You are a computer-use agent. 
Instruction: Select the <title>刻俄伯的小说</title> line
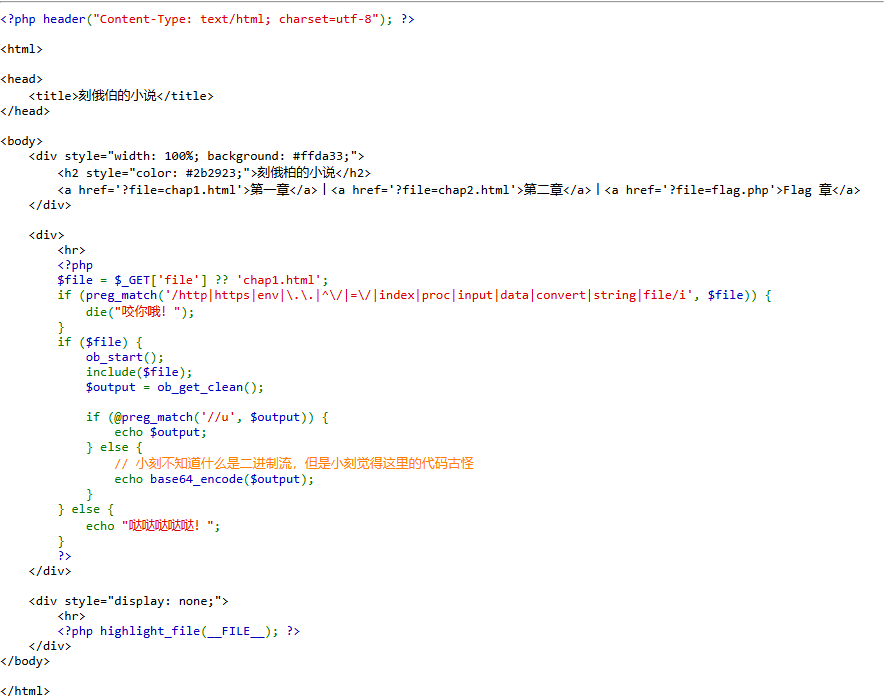pyautogui.click(x=121, y=96)
